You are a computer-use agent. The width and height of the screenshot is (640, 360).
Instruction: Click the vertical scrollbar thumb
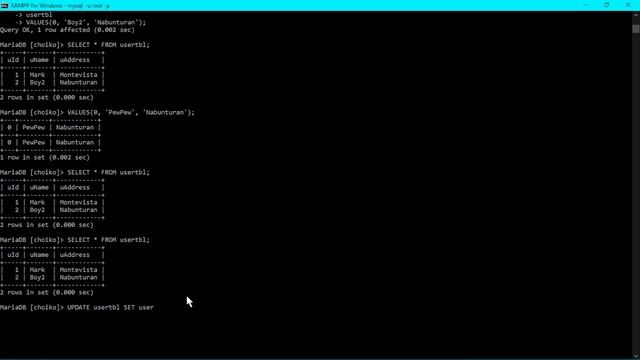pyautogui.click(x=636, y=29)
